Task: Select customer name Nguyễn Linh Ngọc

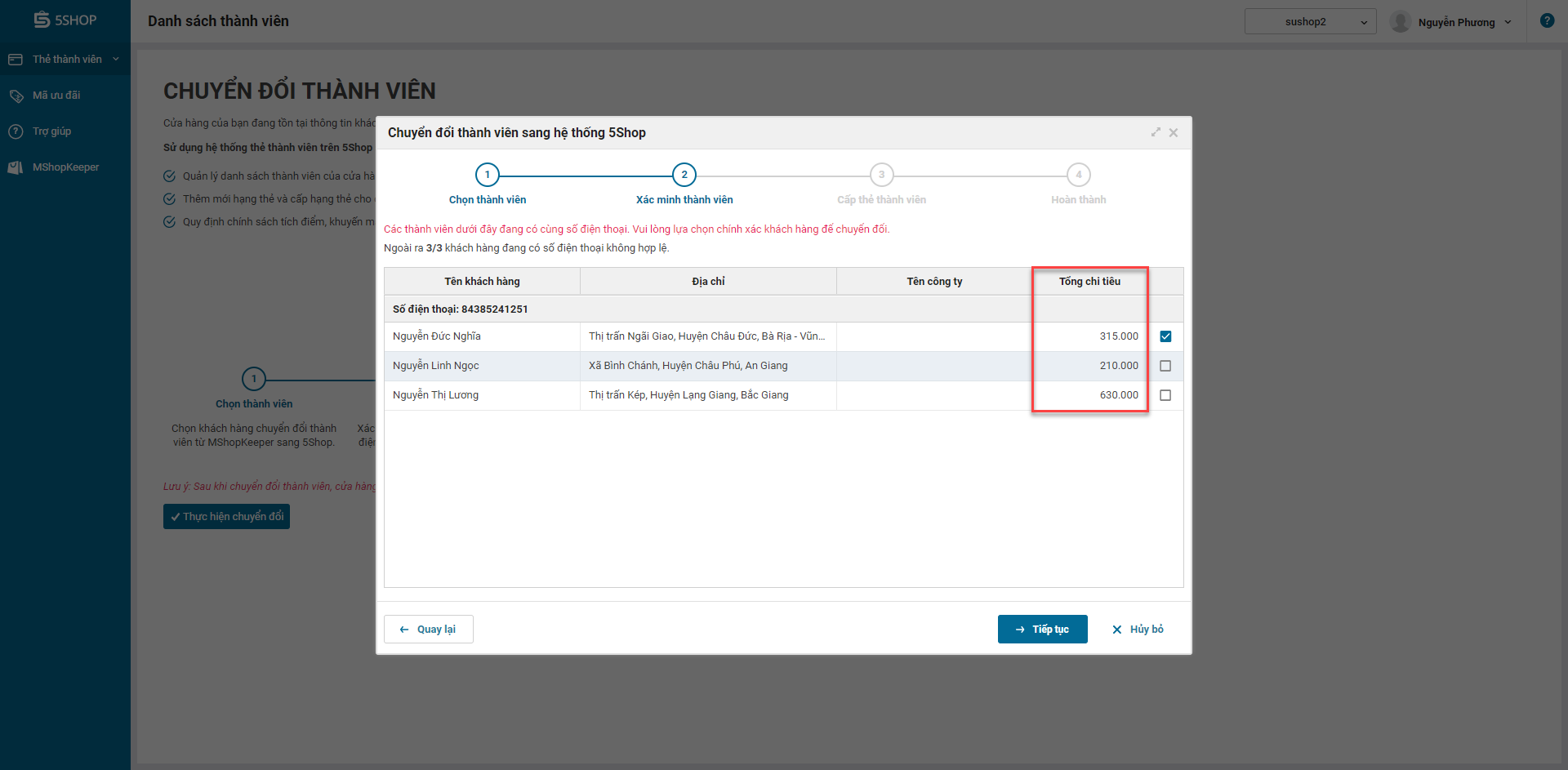Action: (x=436, y=366)
